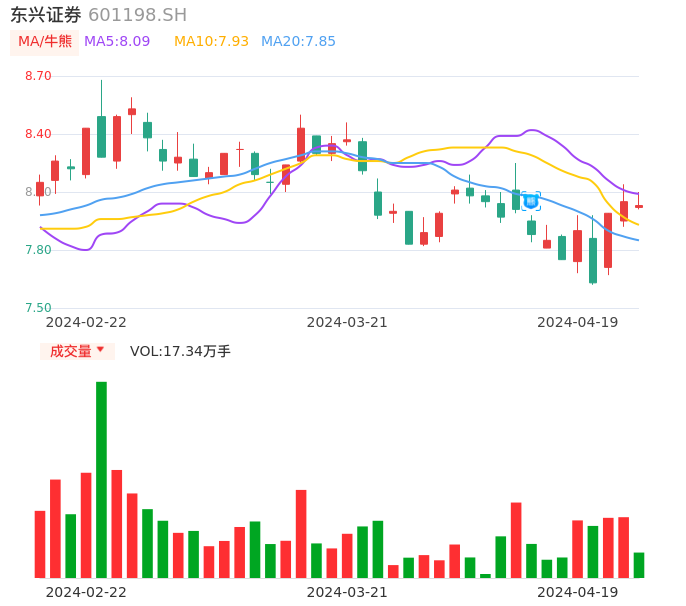Click the 2024-02-22 date under the volume chart
Screen dimensions: 686x606
86,592
